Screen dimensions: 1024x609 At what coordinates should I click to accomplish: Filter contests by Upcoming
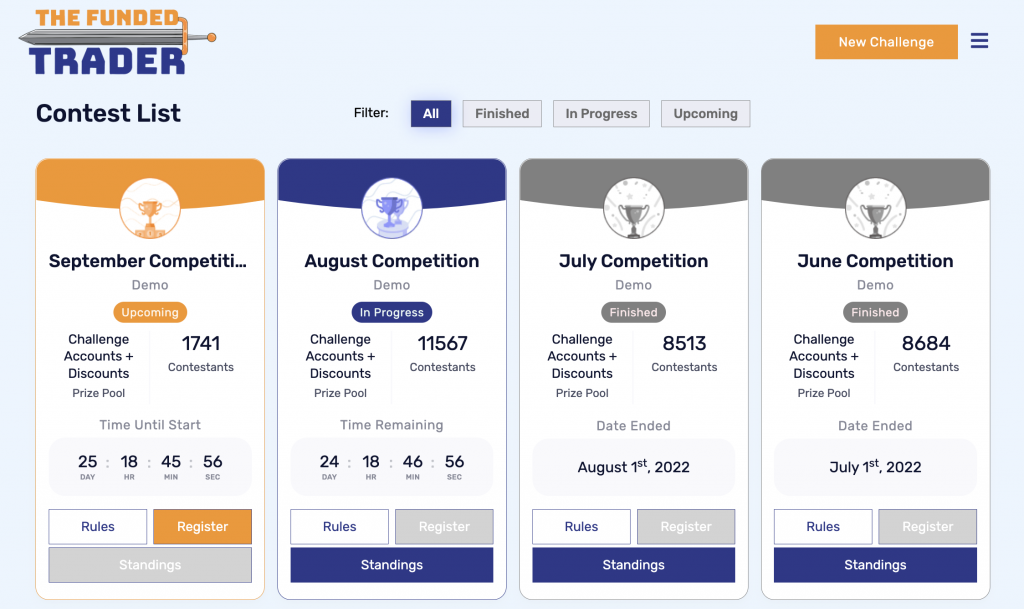705,114
